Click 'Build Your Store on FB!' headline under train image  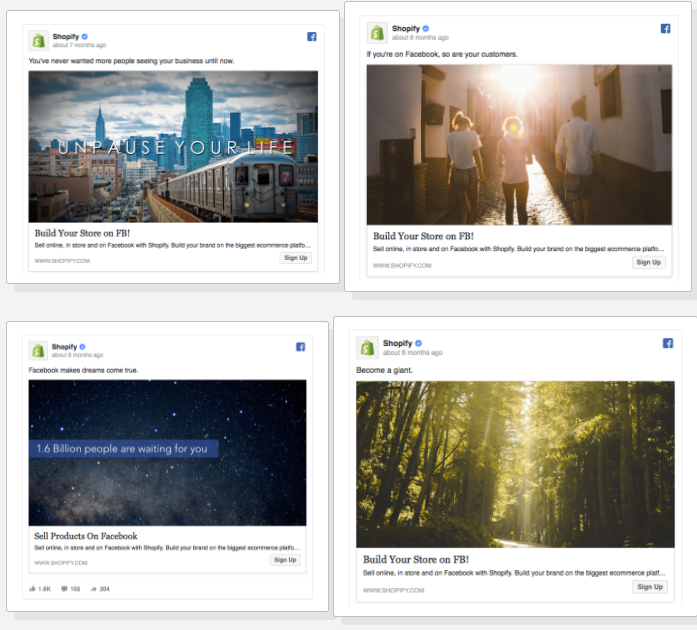(x=82, y=233)
